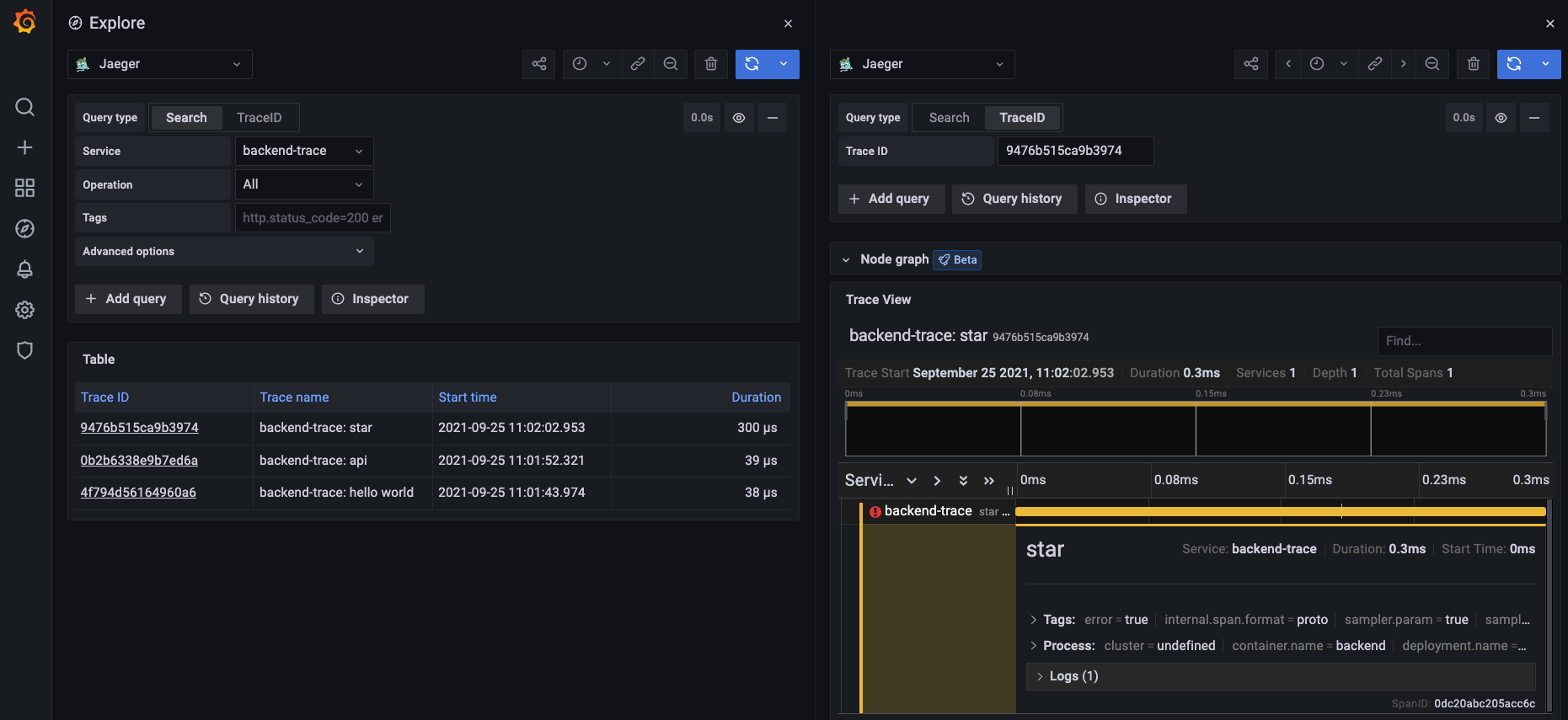1568x720 pixels.
Task: Click Add query in left pane
Action: (128, 299)
